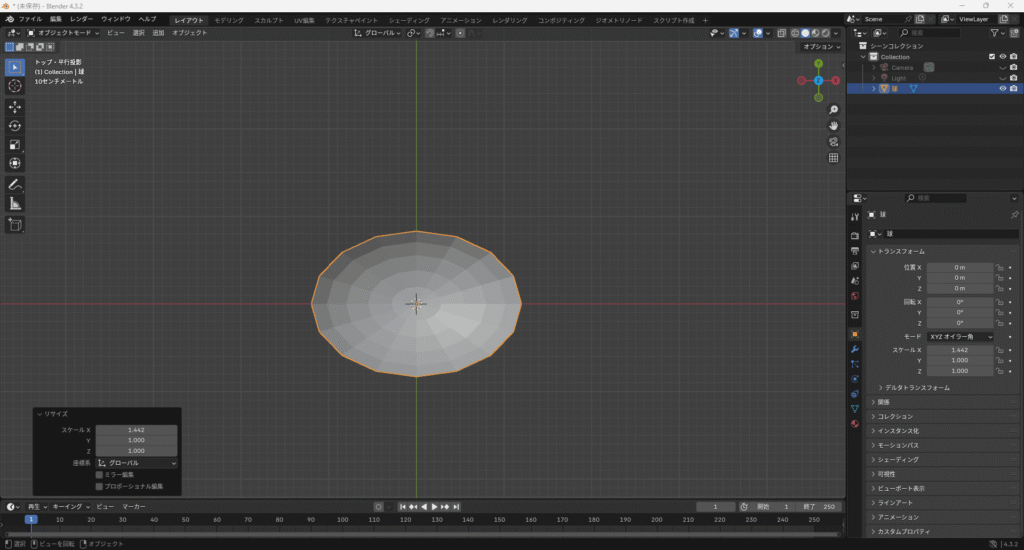The width and height of the screenshot is (1024, 550).
Task: Open the Modifiers wrench tab
Action: [855, 349]
